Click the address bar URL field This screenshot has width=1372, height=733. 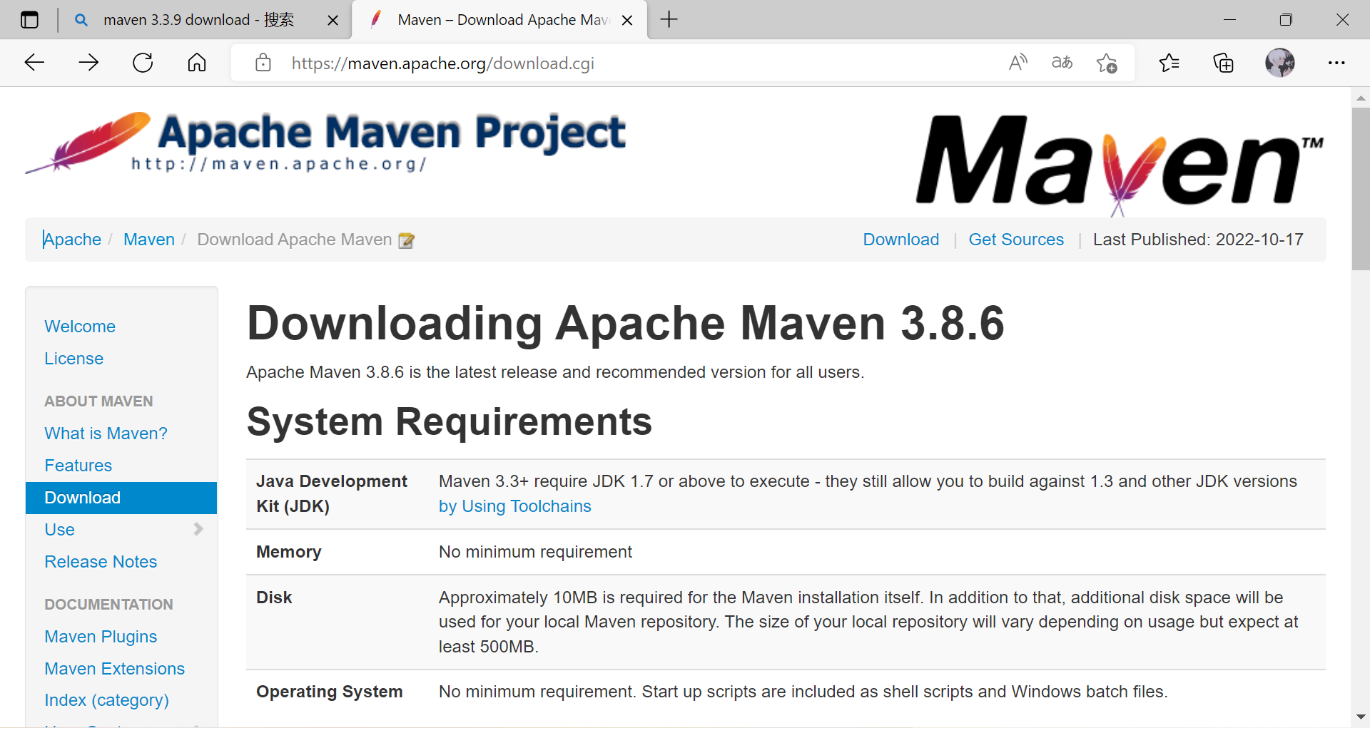click(x=640, y=63)
